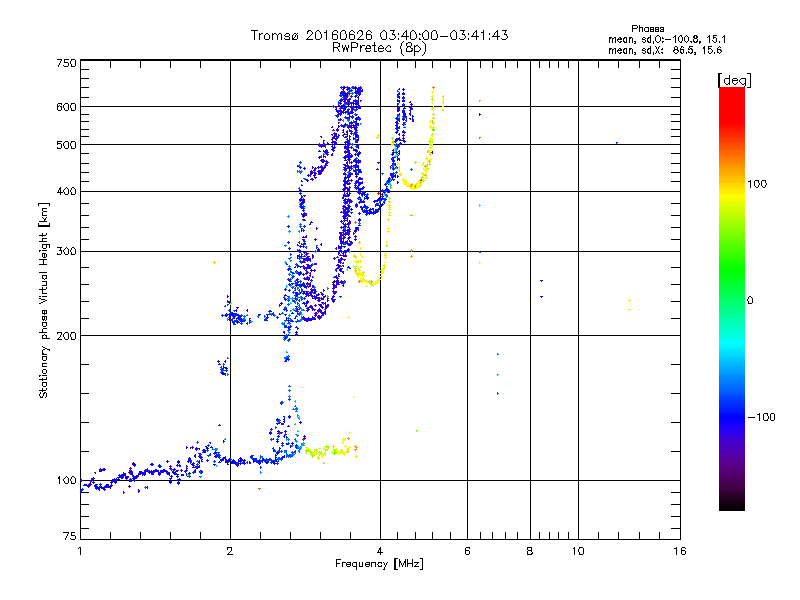Click the y-axis tick label '750'
Screen dimensions: 800x600
pos(66,63)
